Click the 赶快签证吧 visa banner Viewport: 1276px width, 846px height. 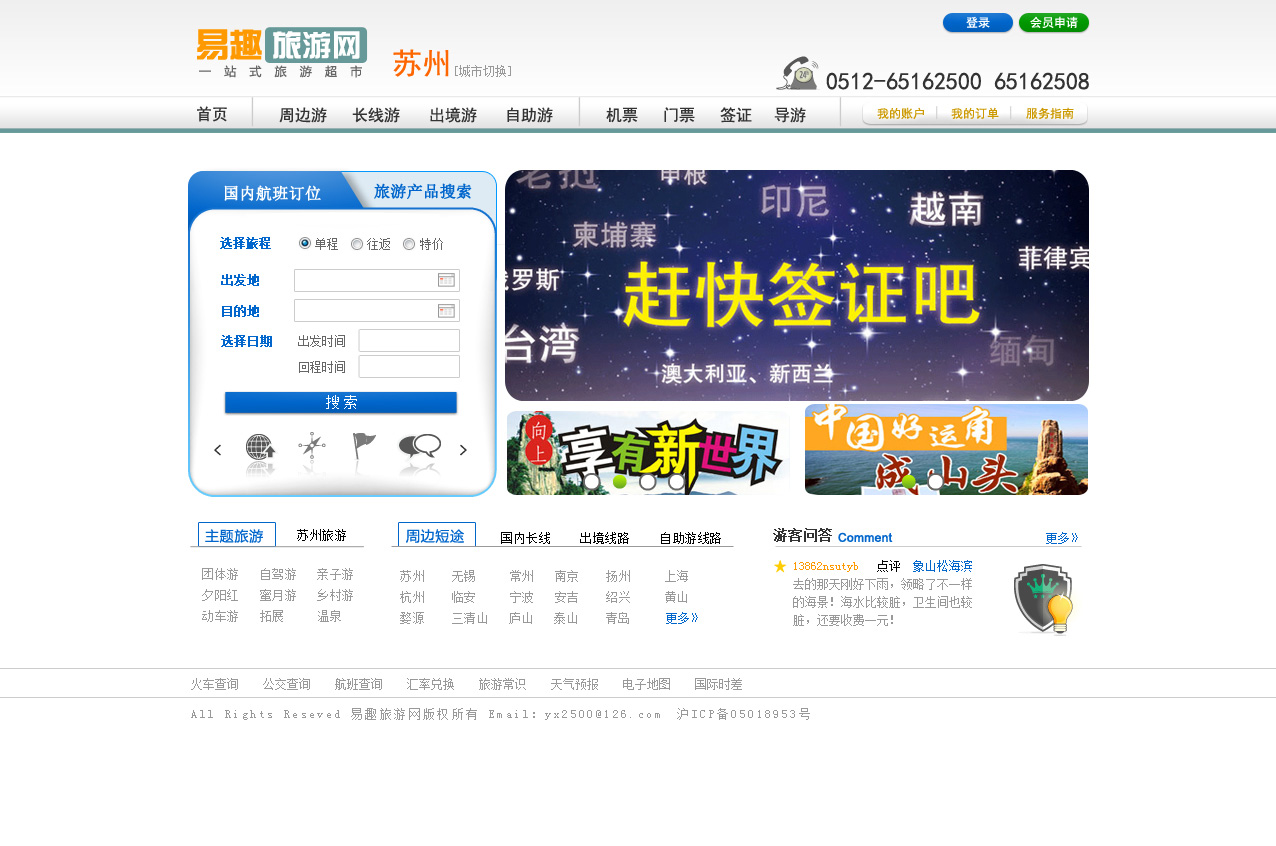pyautogui.click(x=797, y=286)
